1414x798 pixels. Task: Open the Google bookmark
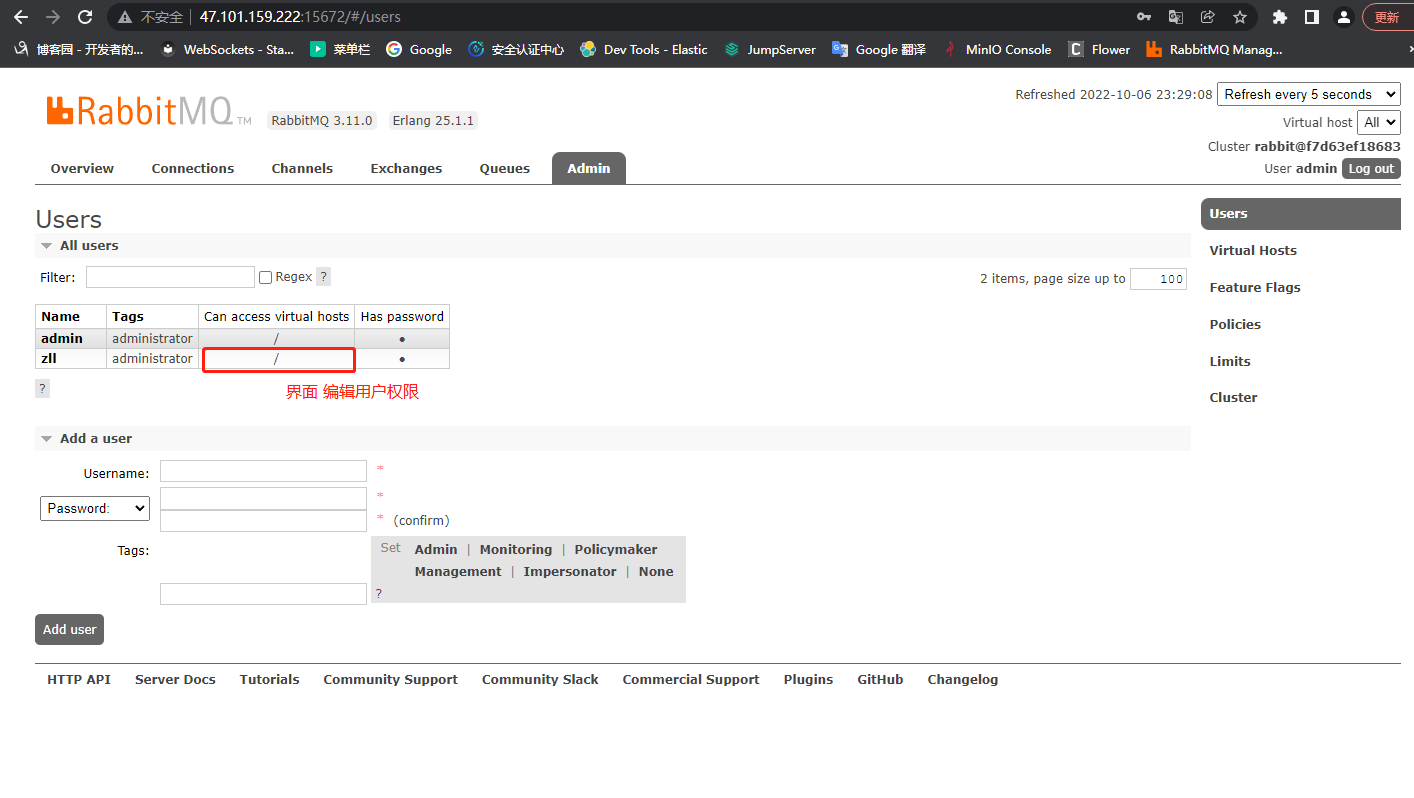coord(419,49)
